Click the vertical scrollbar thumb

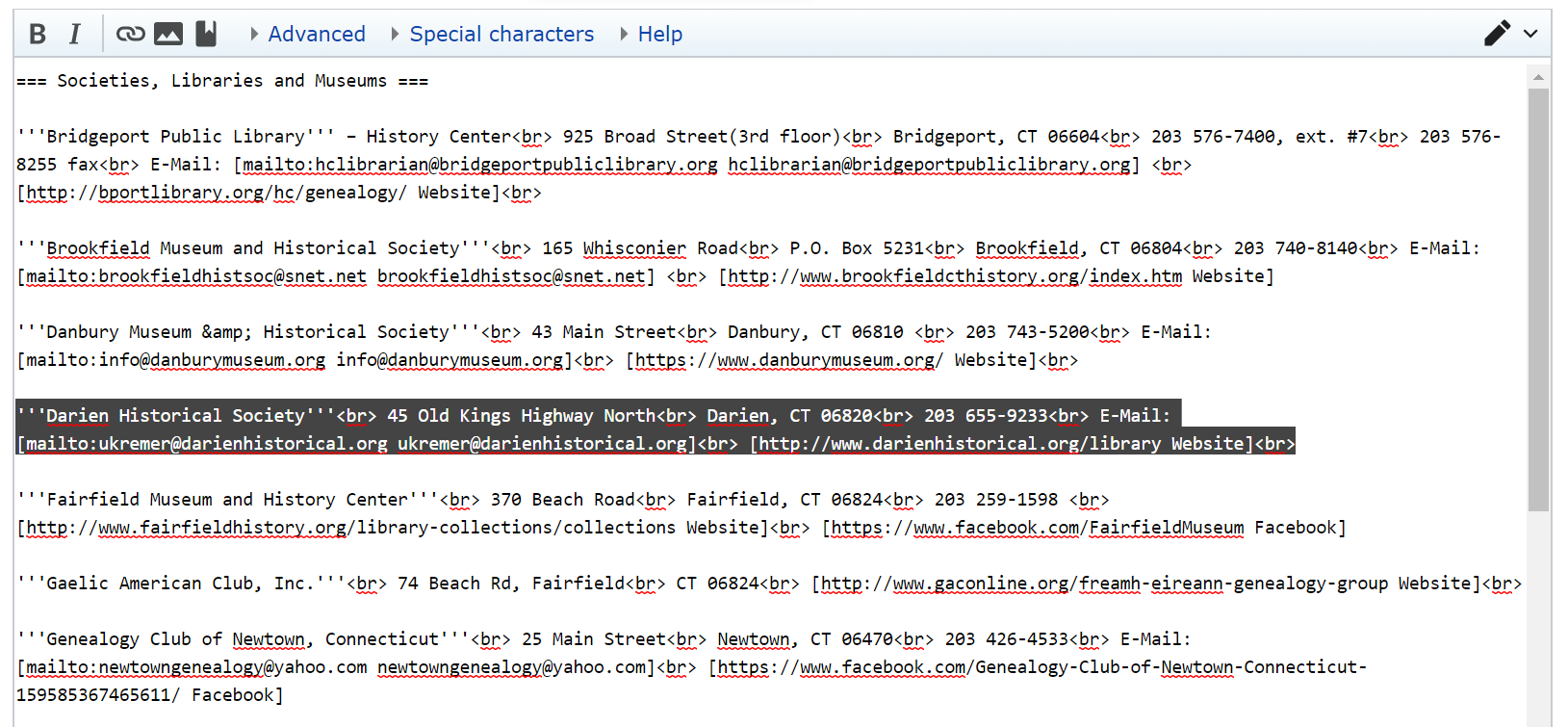point(1538,299)
